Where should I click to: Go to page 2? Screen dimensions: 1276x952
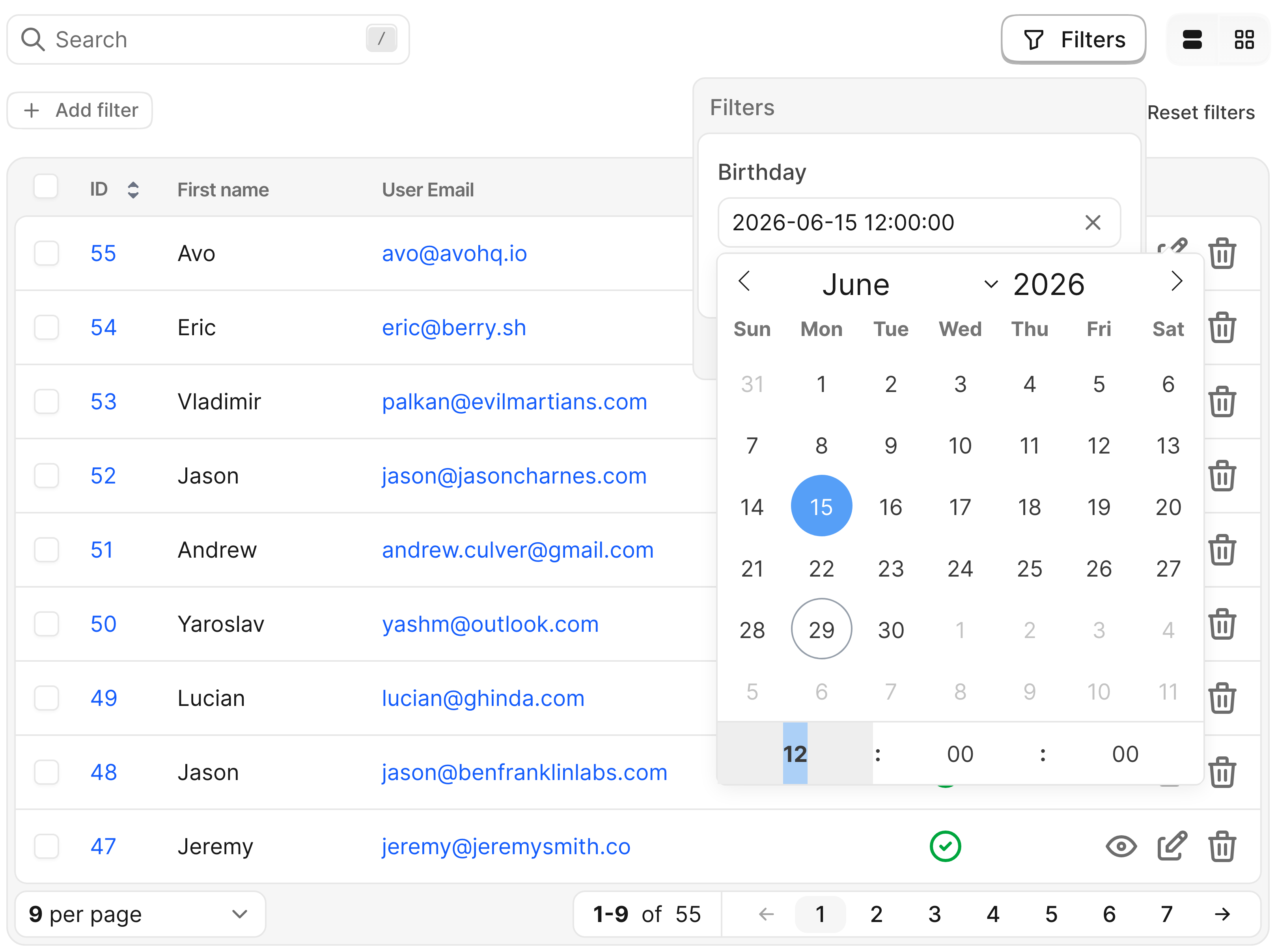pyautogui.click(x=876, y=914)
